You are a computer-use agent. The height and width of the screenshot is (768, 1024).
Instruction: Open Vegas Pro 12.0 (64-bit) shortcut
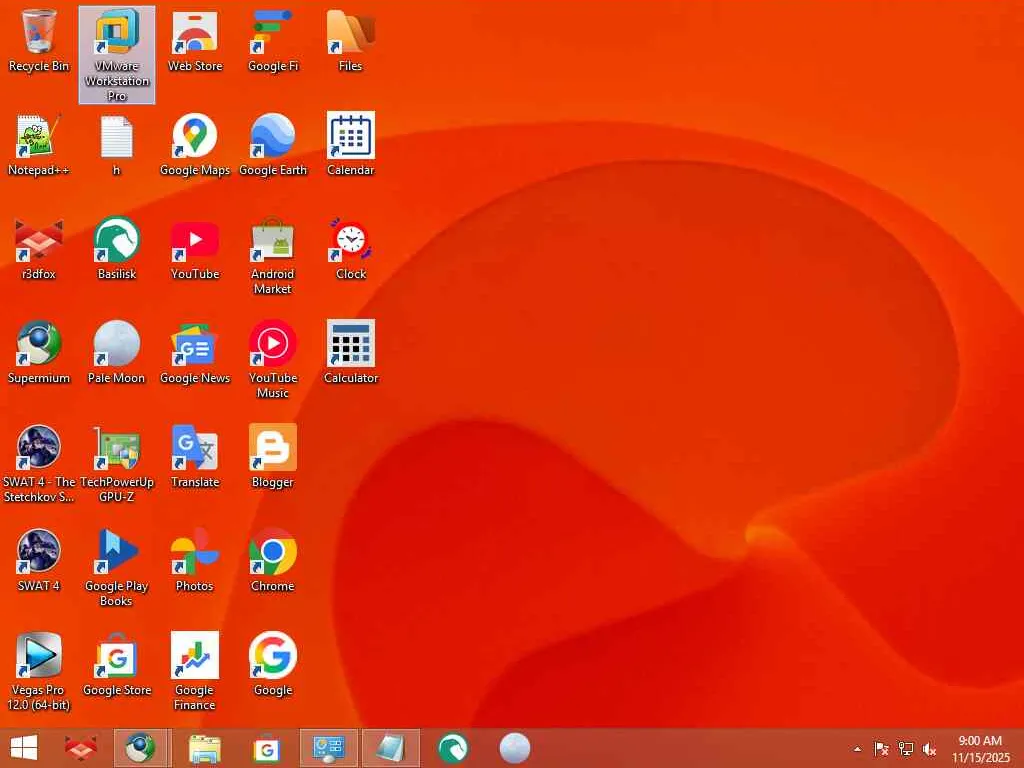click(x=39, y=671)
